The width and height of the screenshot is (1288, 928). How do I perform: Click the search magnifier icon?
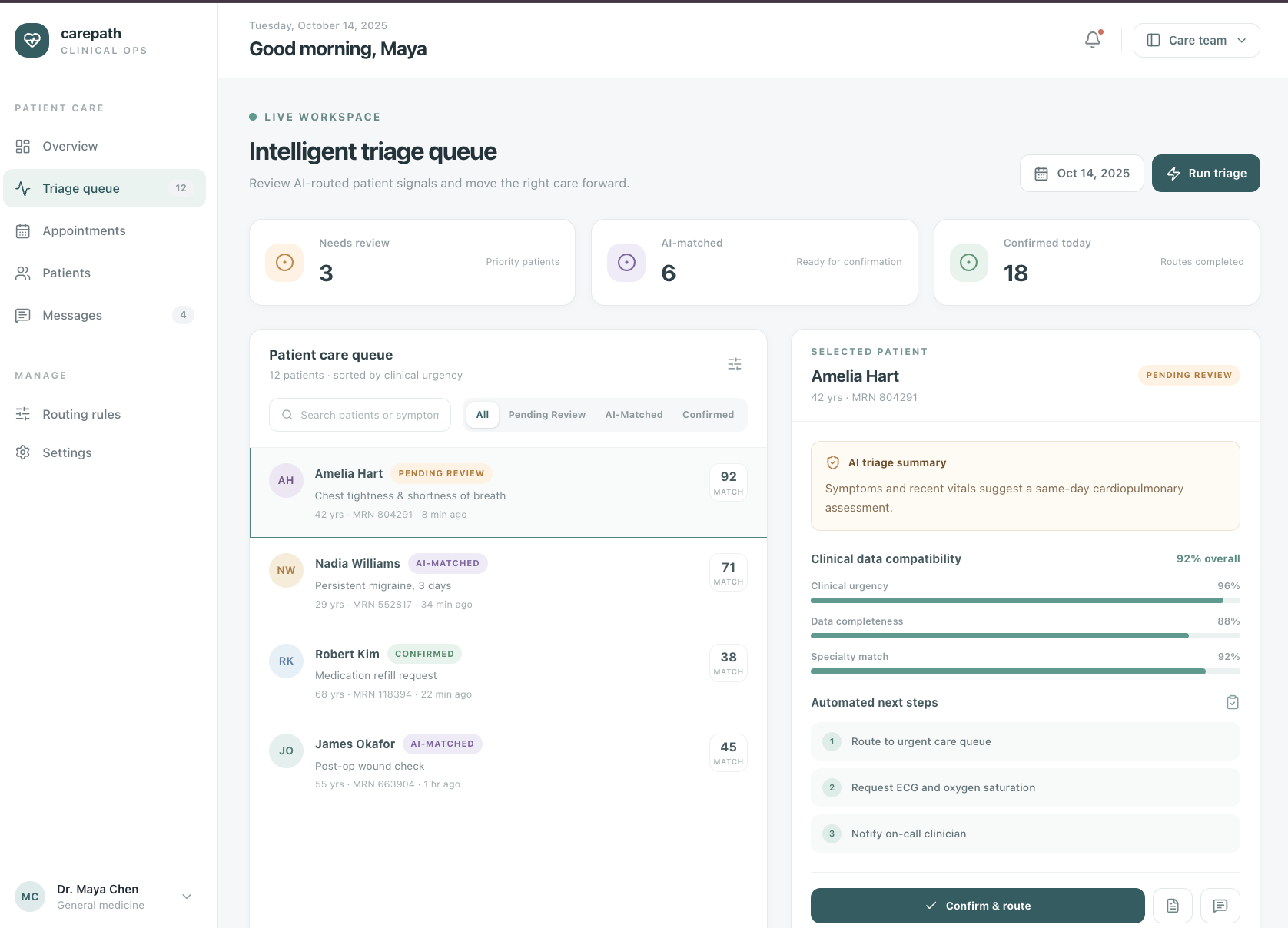287,415
